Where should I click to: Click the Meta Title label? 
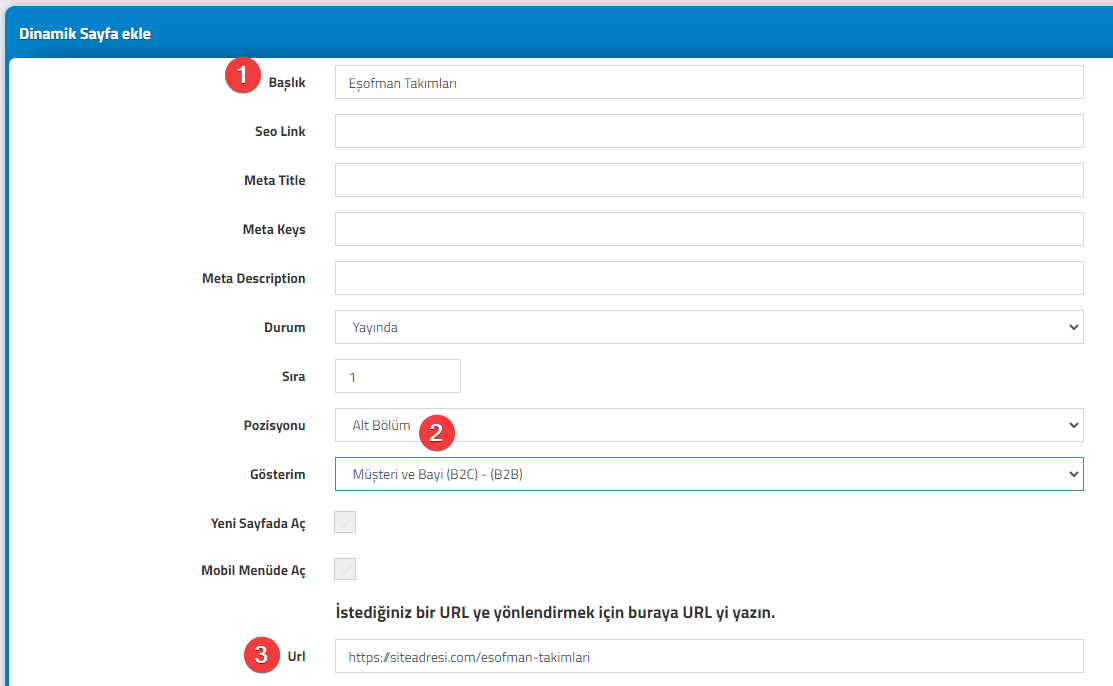coord(275,180)
